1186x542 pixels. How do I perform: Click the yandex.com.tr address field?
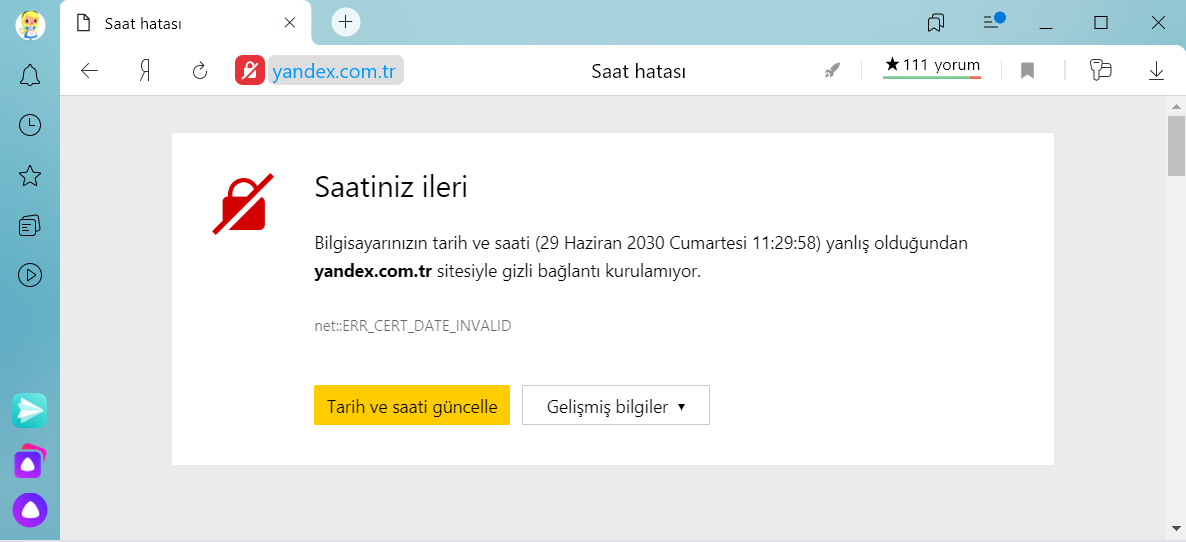pyautogui.click(x=335, y=71)
